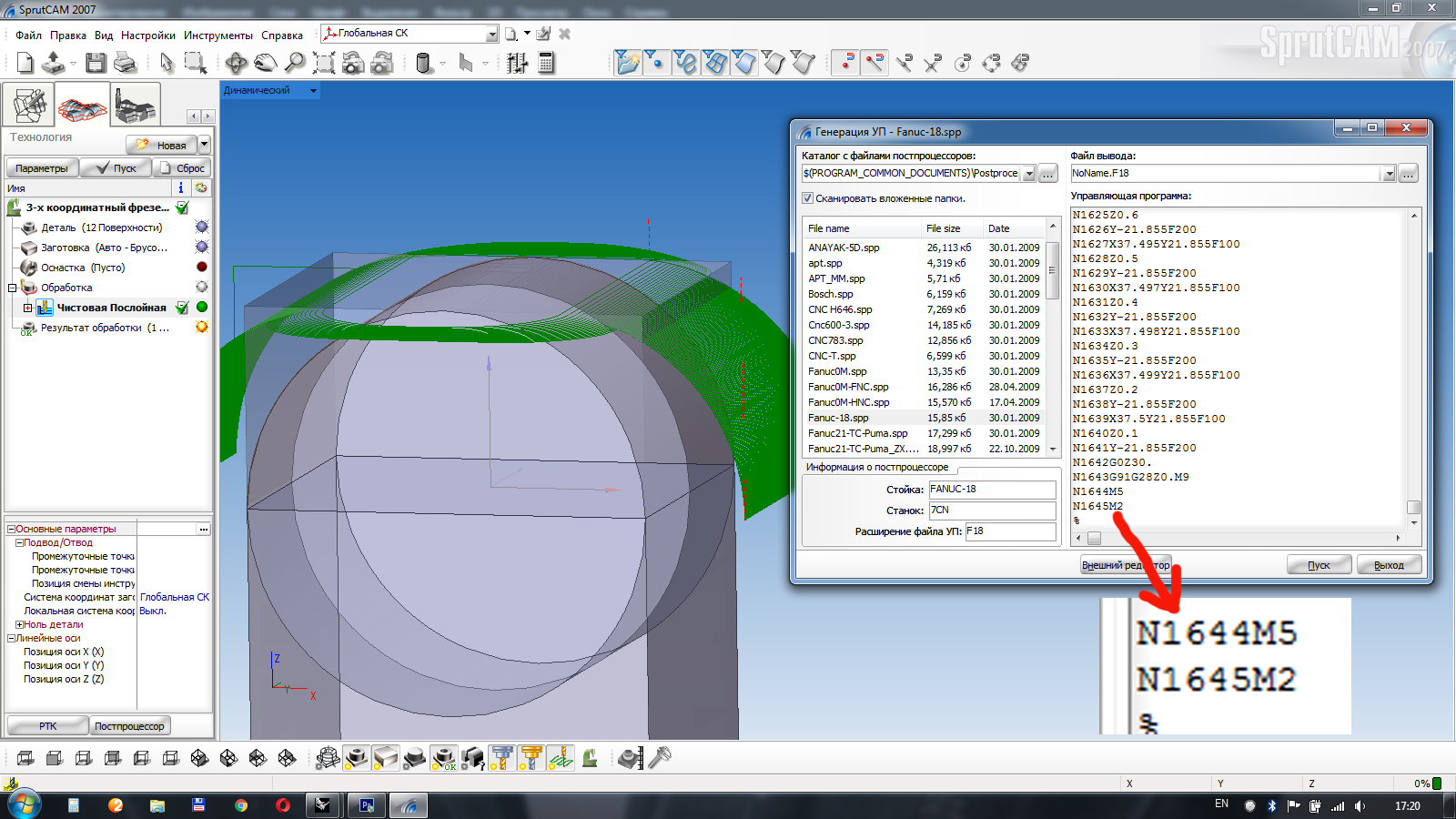Select the arrow pointer tool

[167, 63]
